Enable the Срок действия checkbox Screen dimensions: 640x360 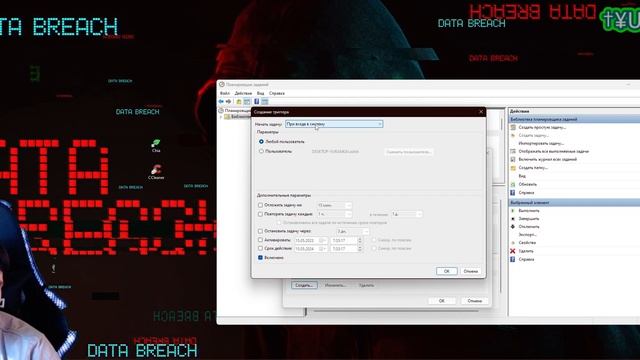click(260, 248)
